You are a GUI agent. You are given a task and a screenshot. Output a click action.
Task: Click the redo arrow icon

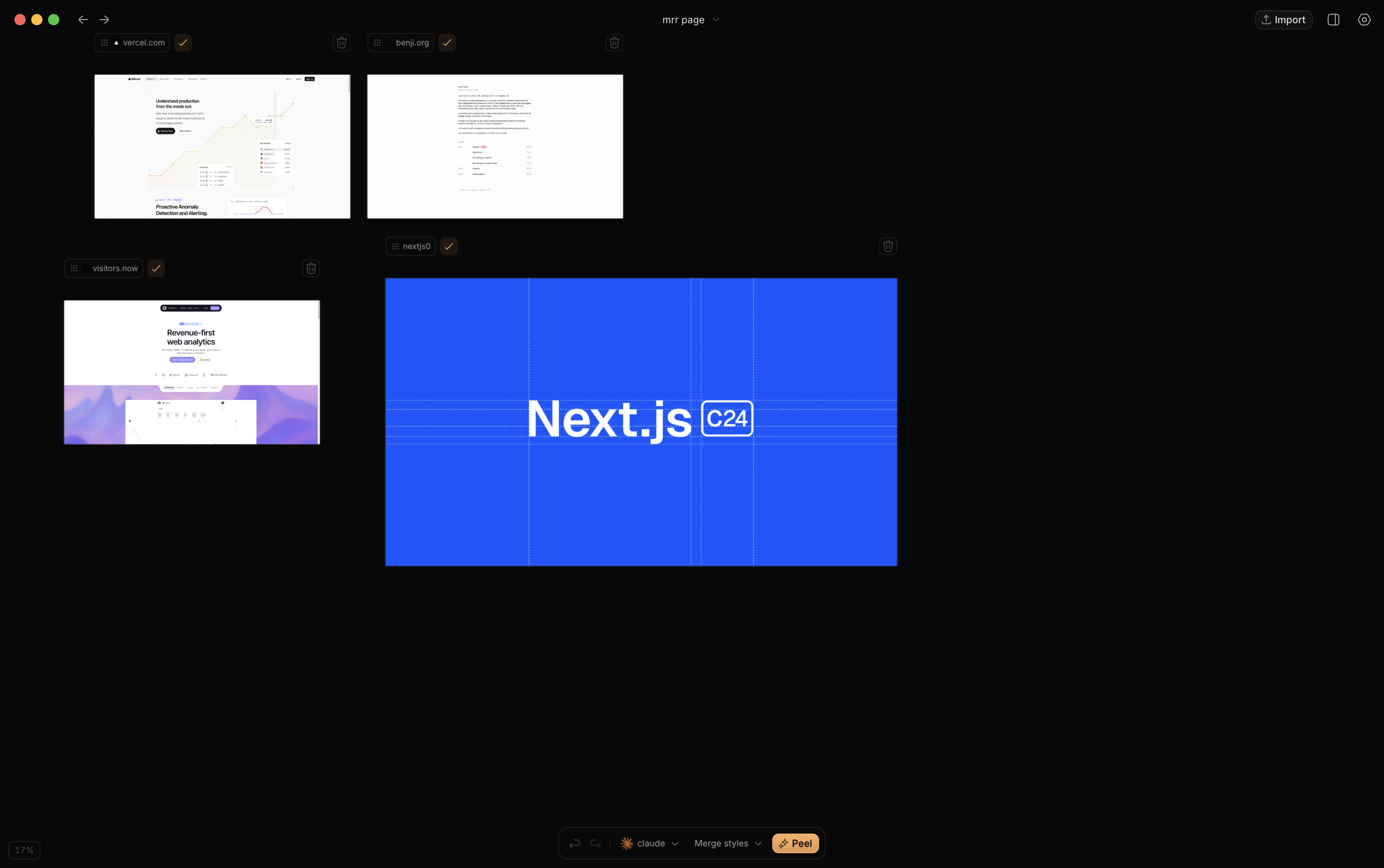596,843
